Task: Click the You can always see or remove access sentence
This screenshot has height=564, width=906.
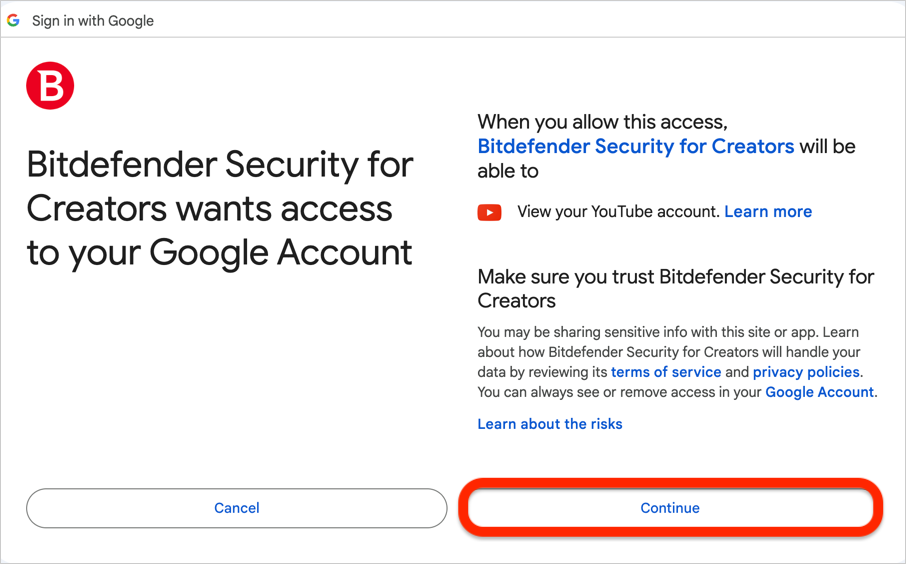Action: 677,392
